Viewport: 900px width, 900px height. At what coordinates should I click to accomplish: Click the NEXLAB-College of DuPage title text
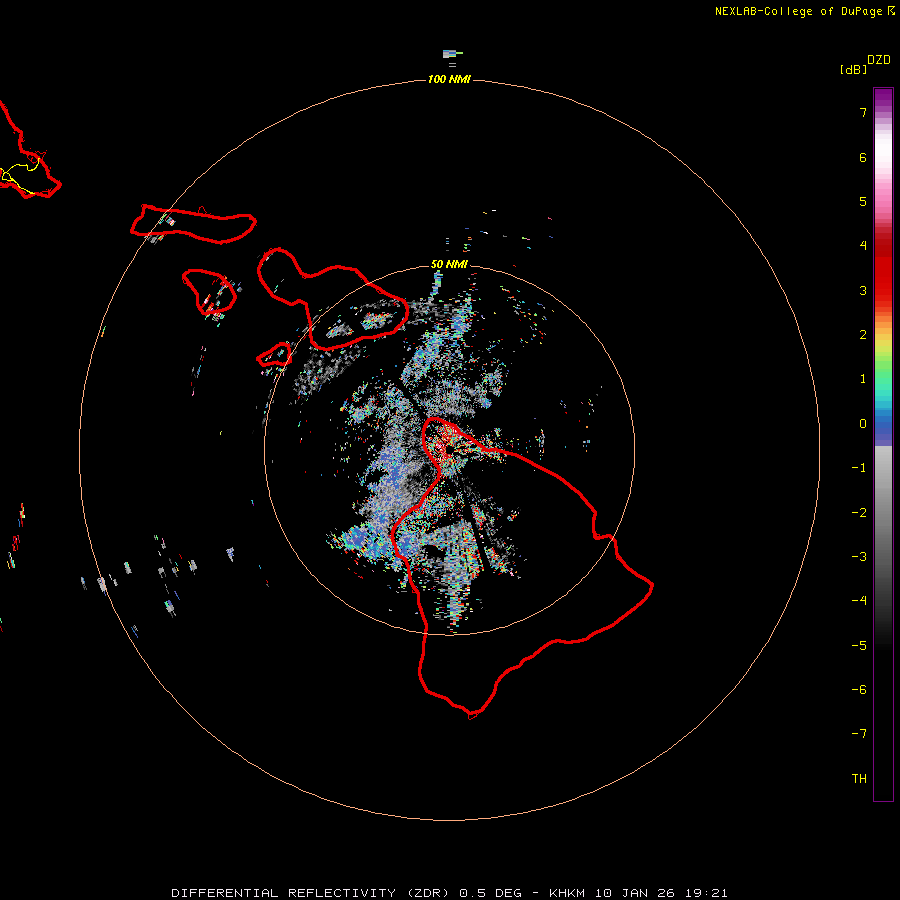tap(798, 11)
